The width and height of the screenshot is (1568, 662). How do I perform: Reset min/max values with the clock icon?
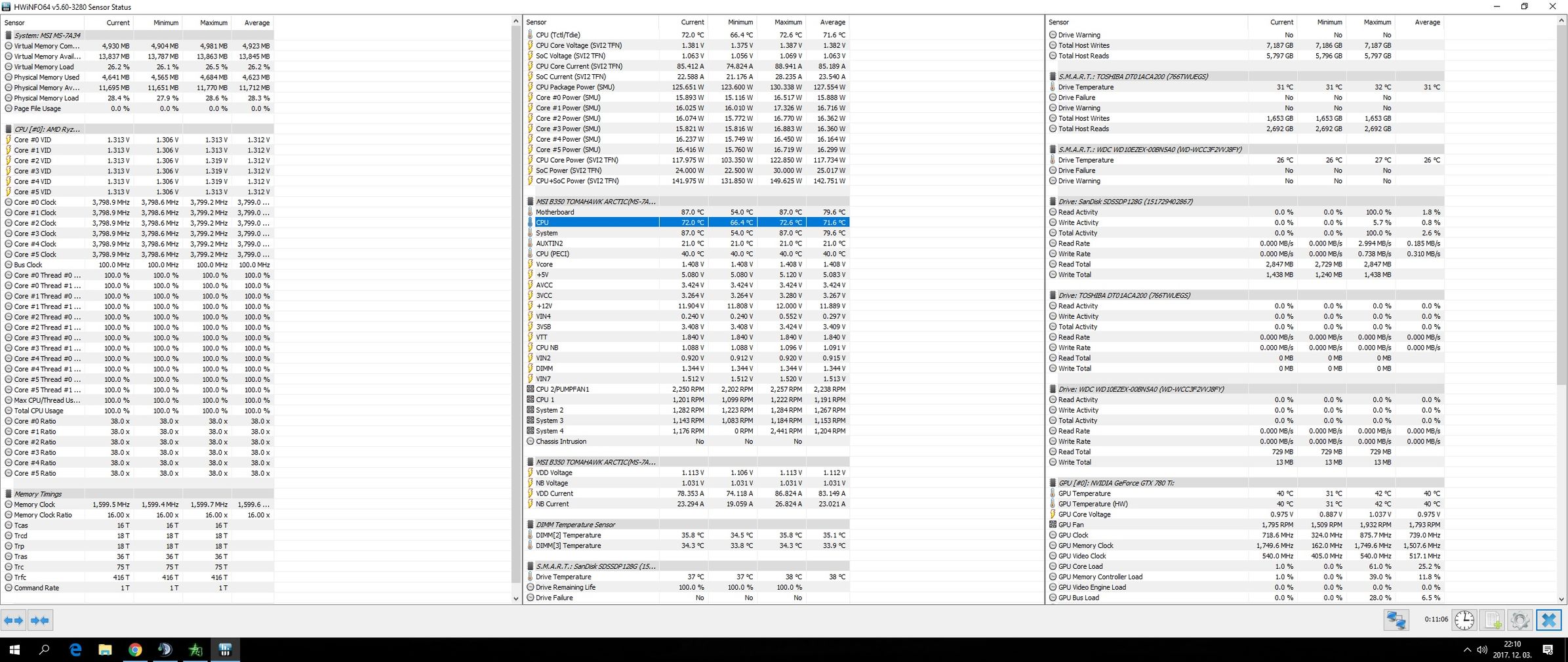coord(1464,620)
